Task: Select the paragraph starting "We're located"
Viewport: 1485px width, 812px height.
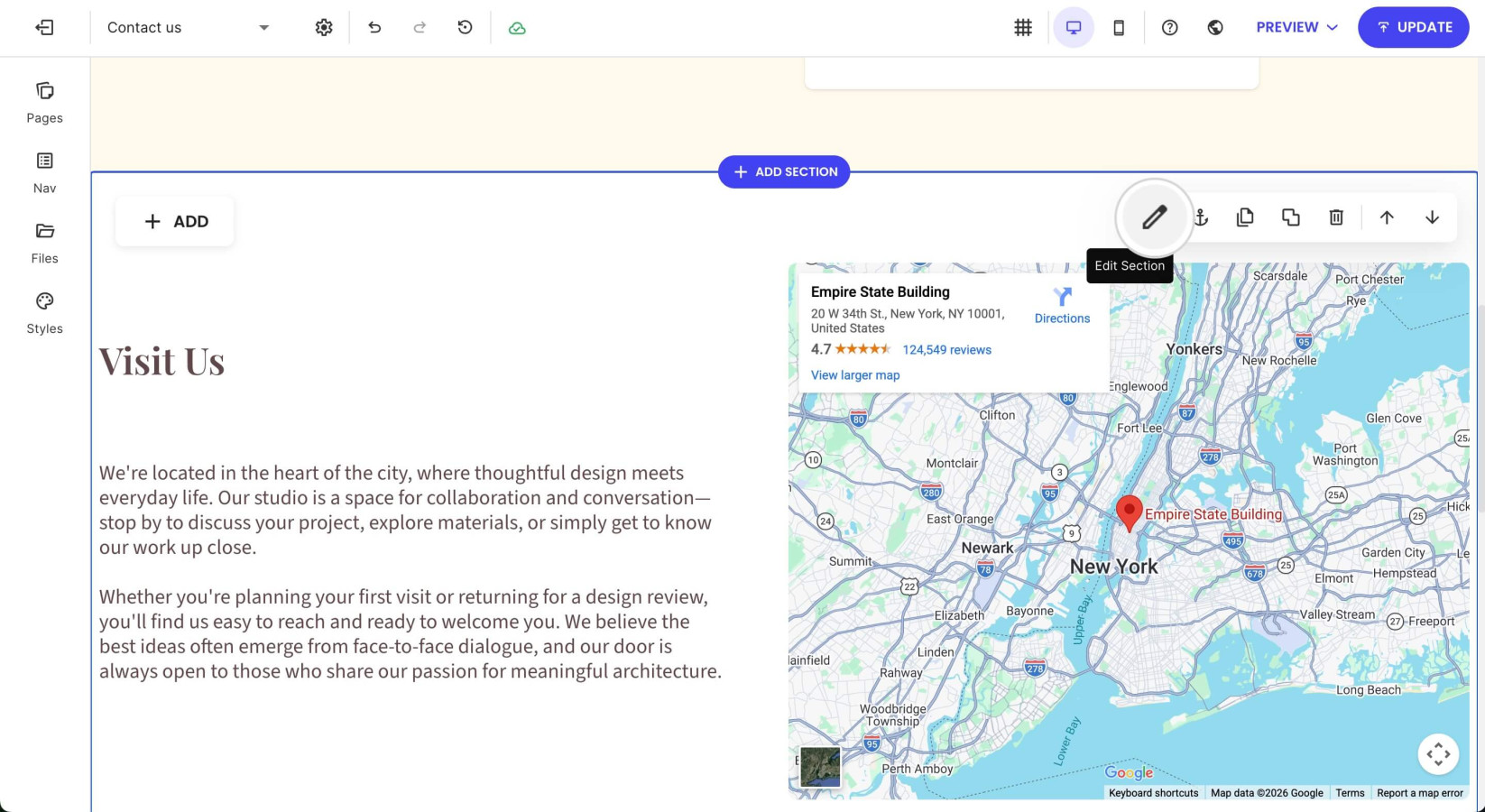Action: [x=405, y=510]
